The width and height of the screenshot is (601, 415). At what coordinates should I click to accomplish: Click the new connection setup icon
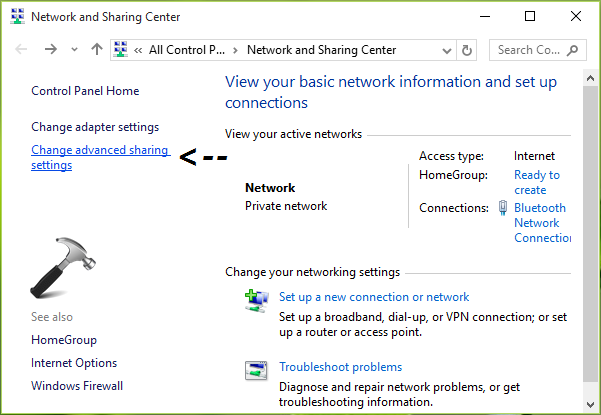point(256,299)
